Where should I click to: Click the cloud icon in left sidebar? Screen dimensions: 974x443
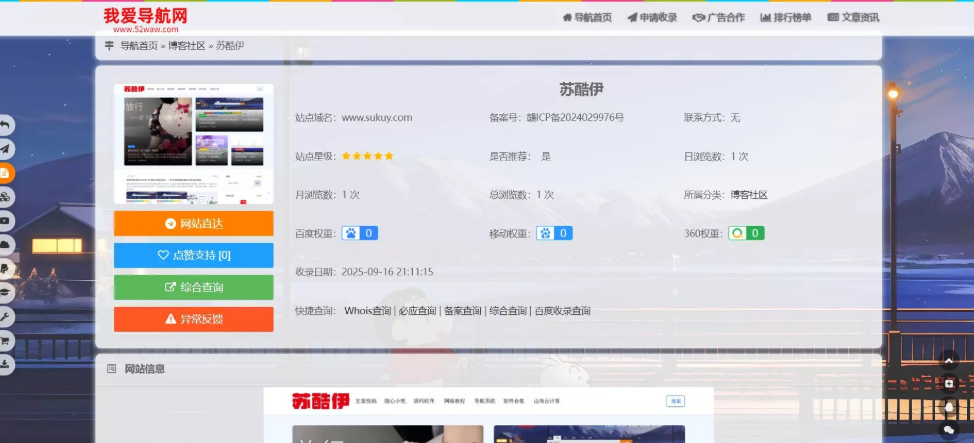click(5, 245)
